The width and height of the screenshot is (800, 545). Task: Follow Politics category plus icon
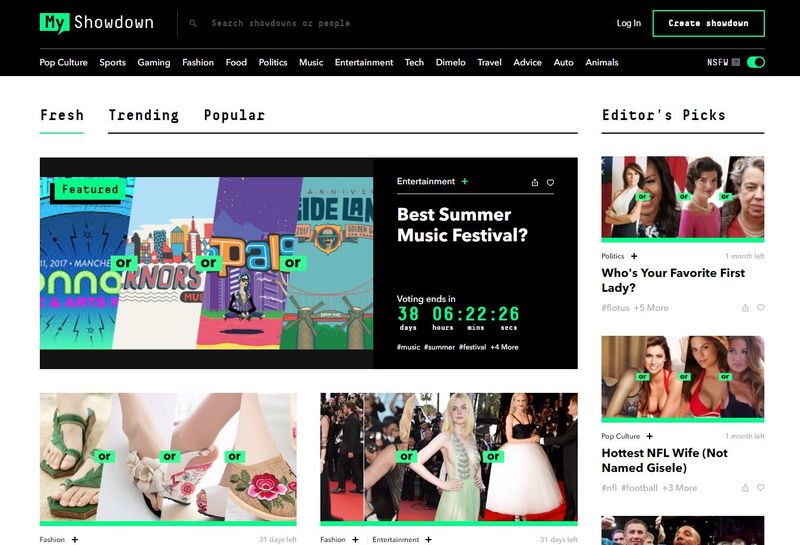634,256
